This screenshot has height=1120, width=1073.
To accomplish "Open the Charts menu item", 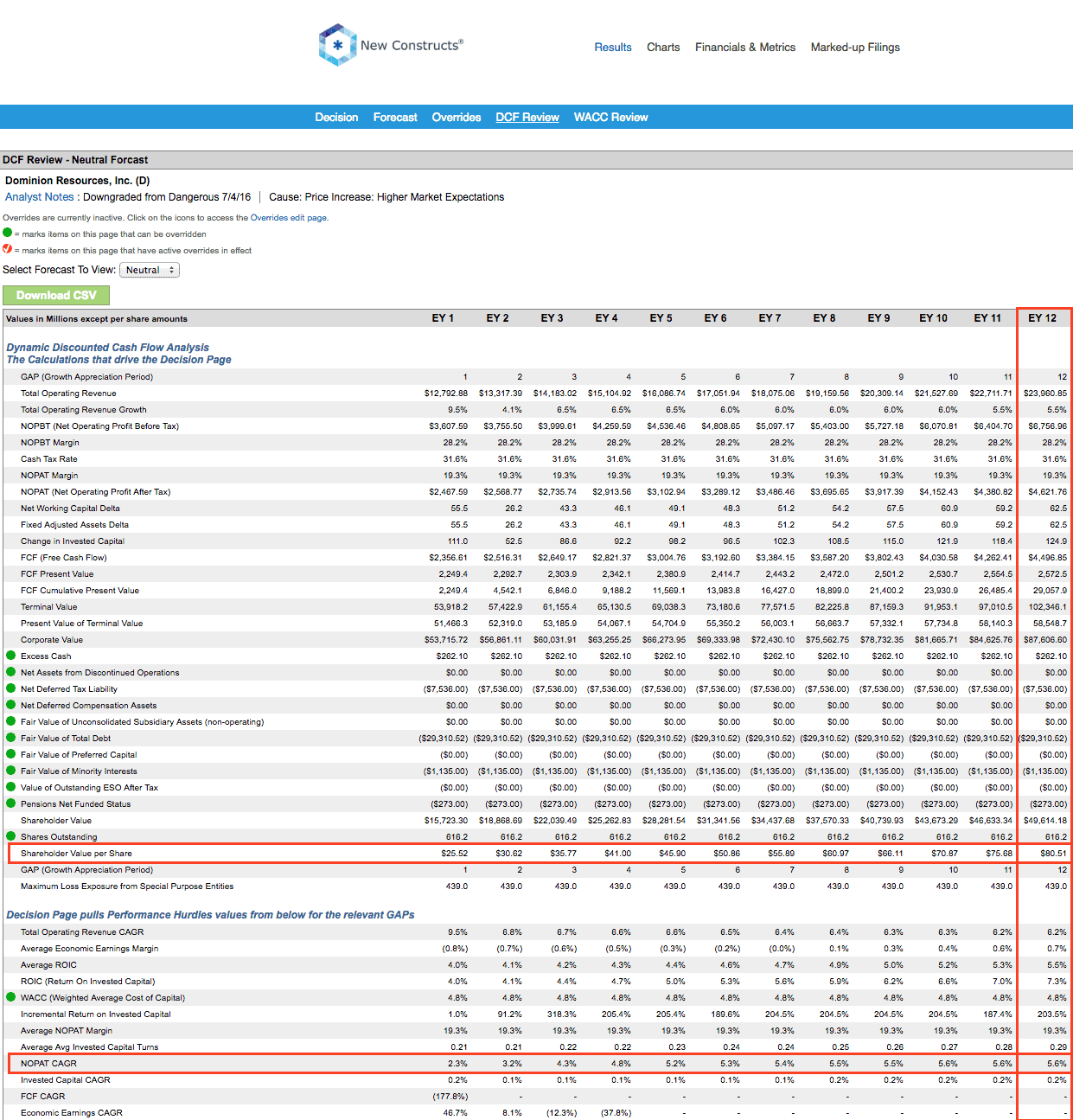I will [663, 48].
